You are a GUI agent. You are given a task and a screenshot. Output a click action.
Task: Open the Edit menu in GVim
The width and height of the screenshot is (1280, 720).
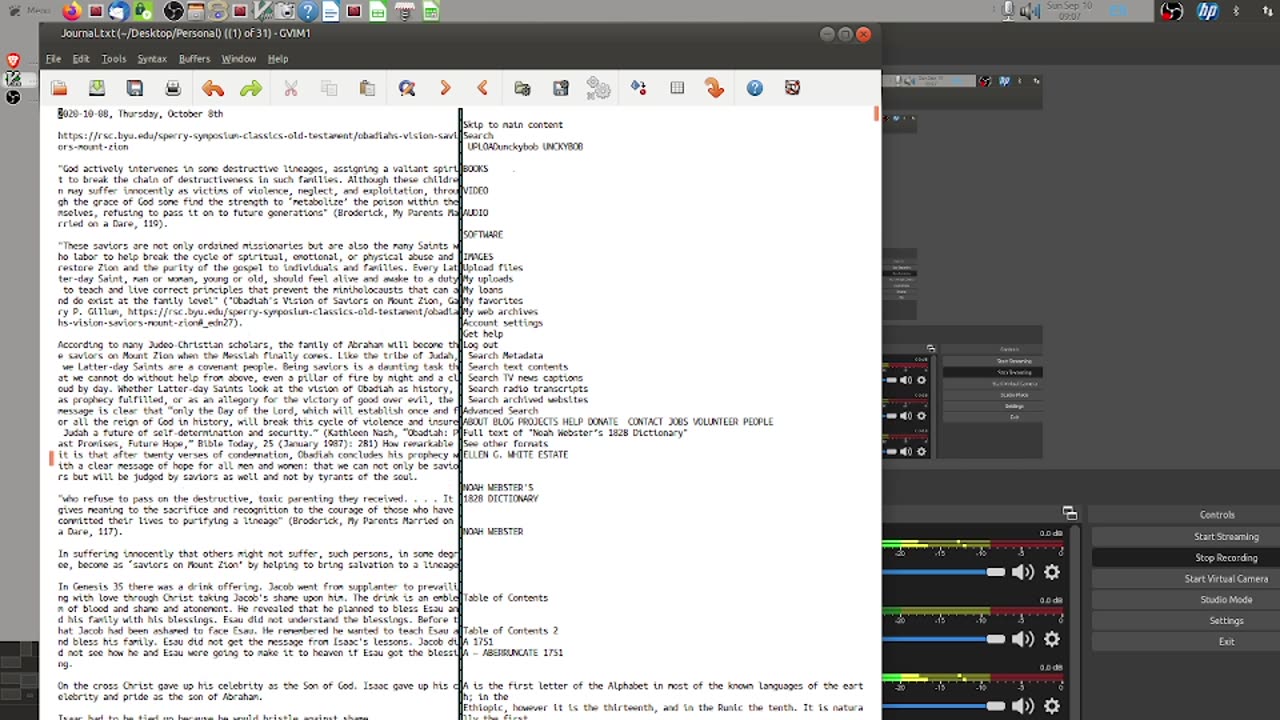81,59
